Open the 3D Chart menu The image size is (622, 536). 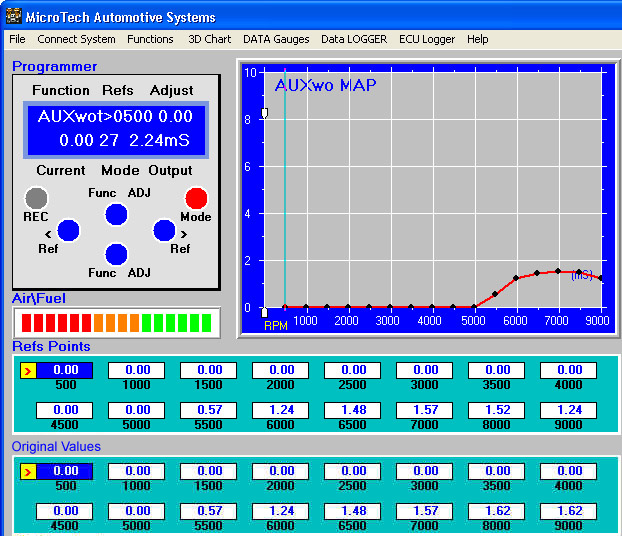coord(209,39)
